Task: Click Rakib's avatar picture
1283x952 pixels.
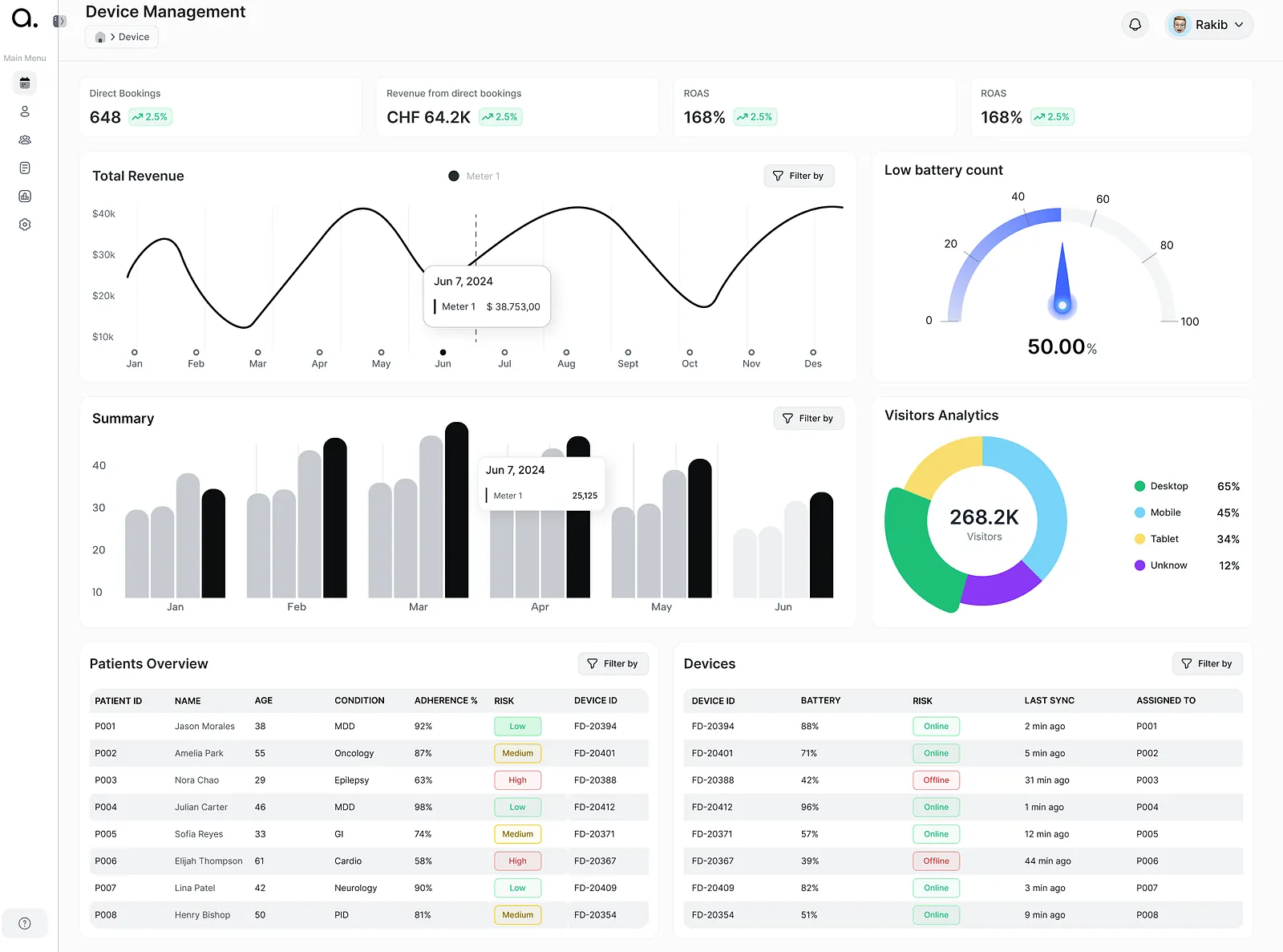Action: [1180, 25]
